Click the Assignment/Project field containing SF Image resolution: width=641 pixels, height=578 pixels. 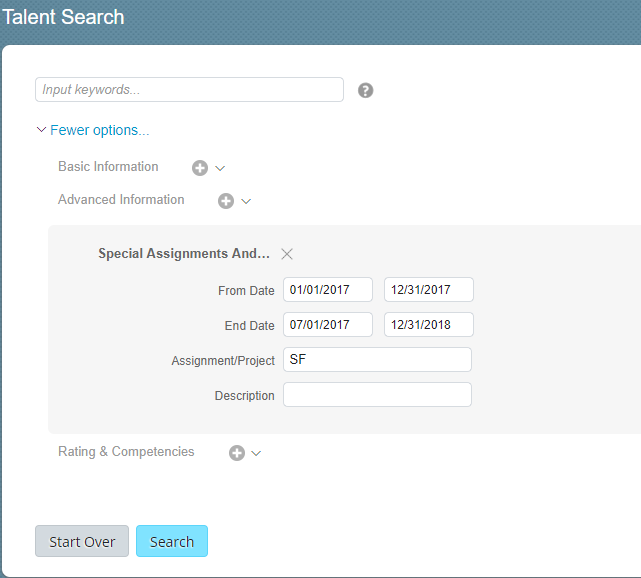377,360
